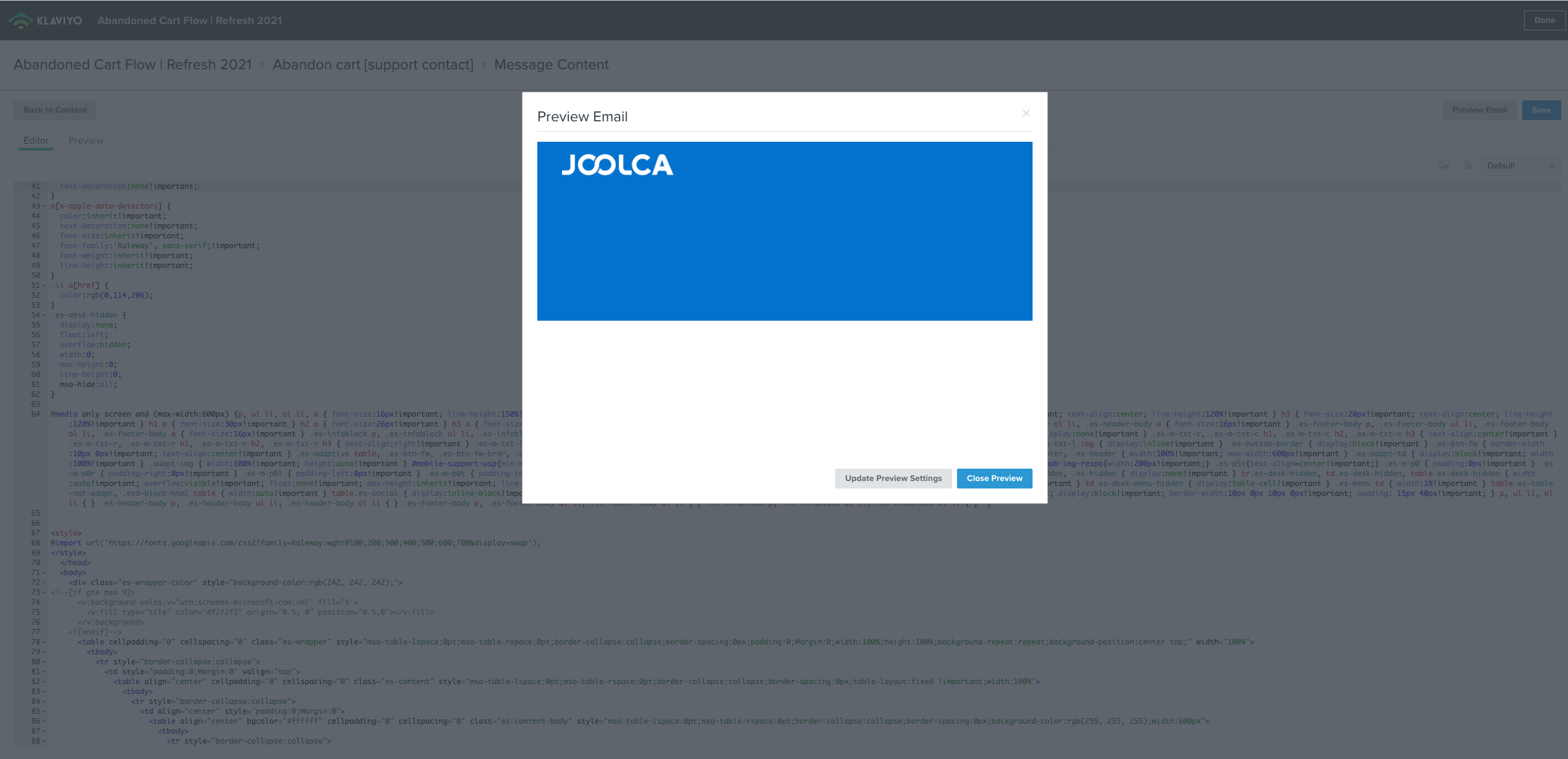The image size is (1568, 759).
Task: Open Abandon cart [support contact] breadcrumb
Action: [x=373, y=64]
